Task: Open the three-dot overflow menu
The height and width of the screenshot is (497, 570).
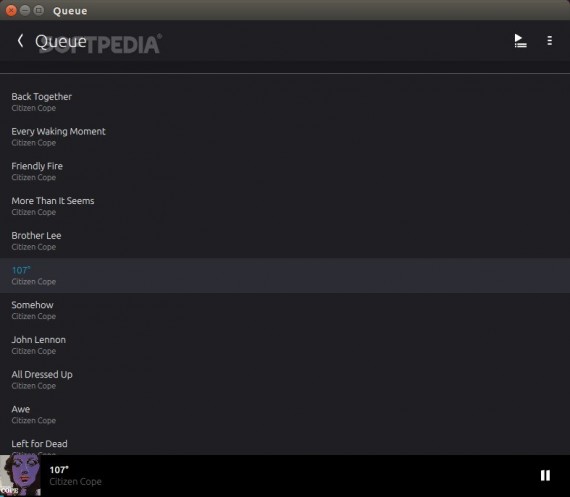Action: click(x=549, y=40)
